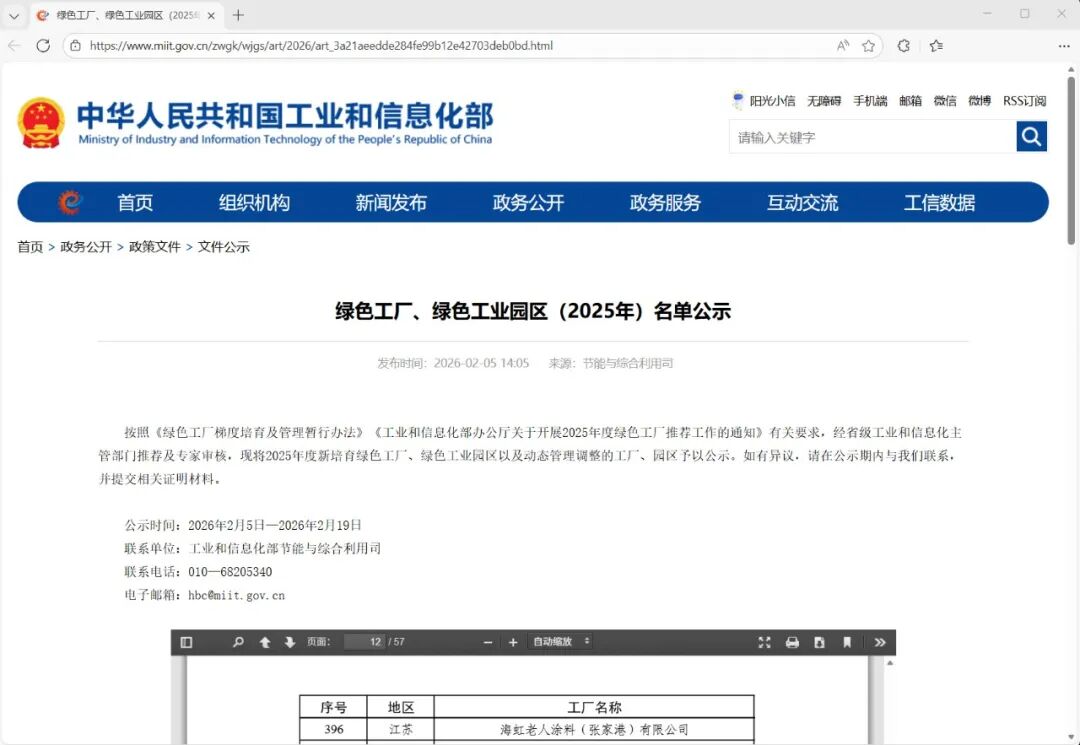Open the 工信数据 navigation menu
This screenshot has height=745, width=1080.
[939, 203]
